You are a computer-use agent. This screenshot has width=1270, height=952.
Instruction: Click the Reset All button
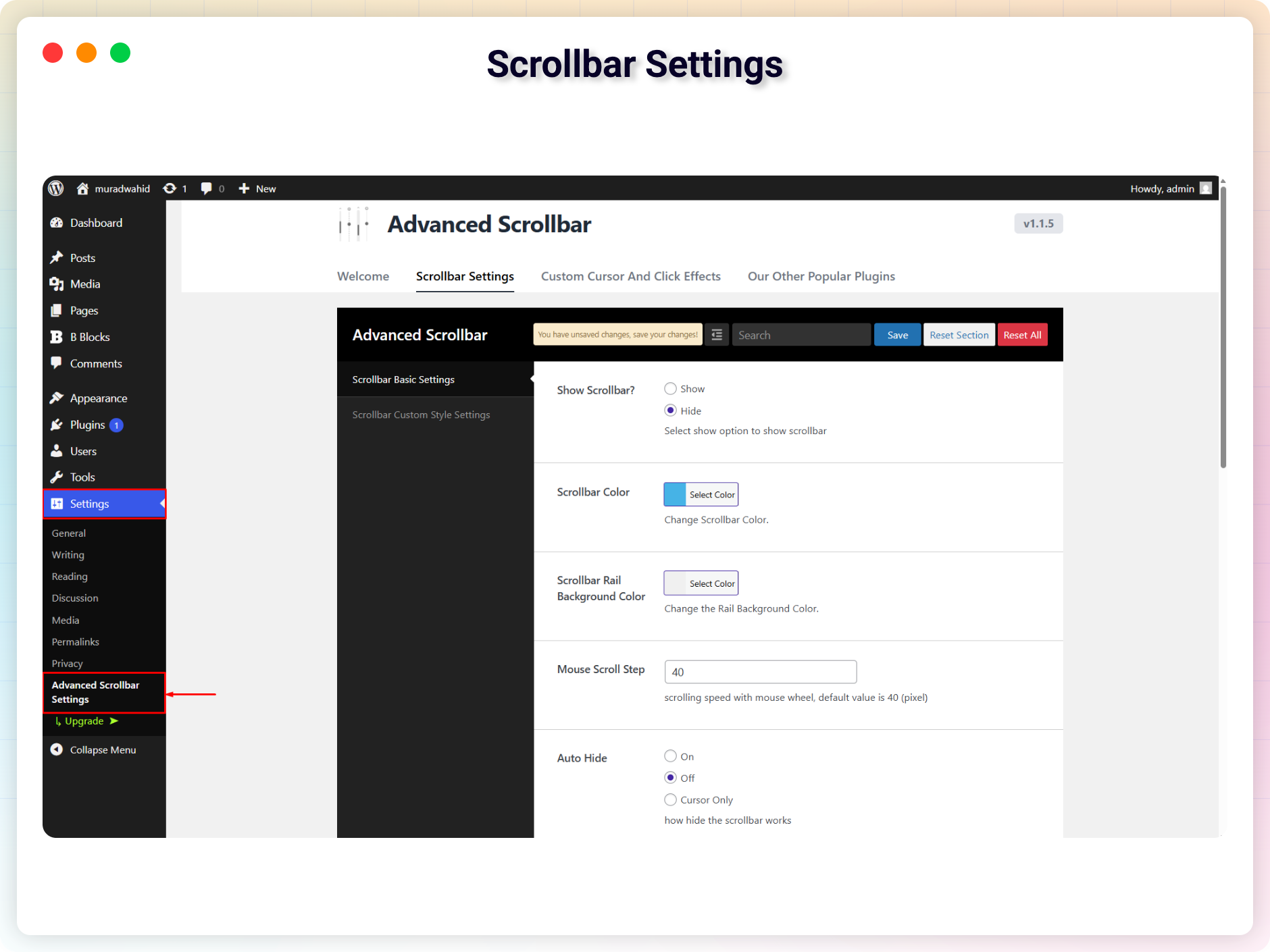pos(1022,335)
